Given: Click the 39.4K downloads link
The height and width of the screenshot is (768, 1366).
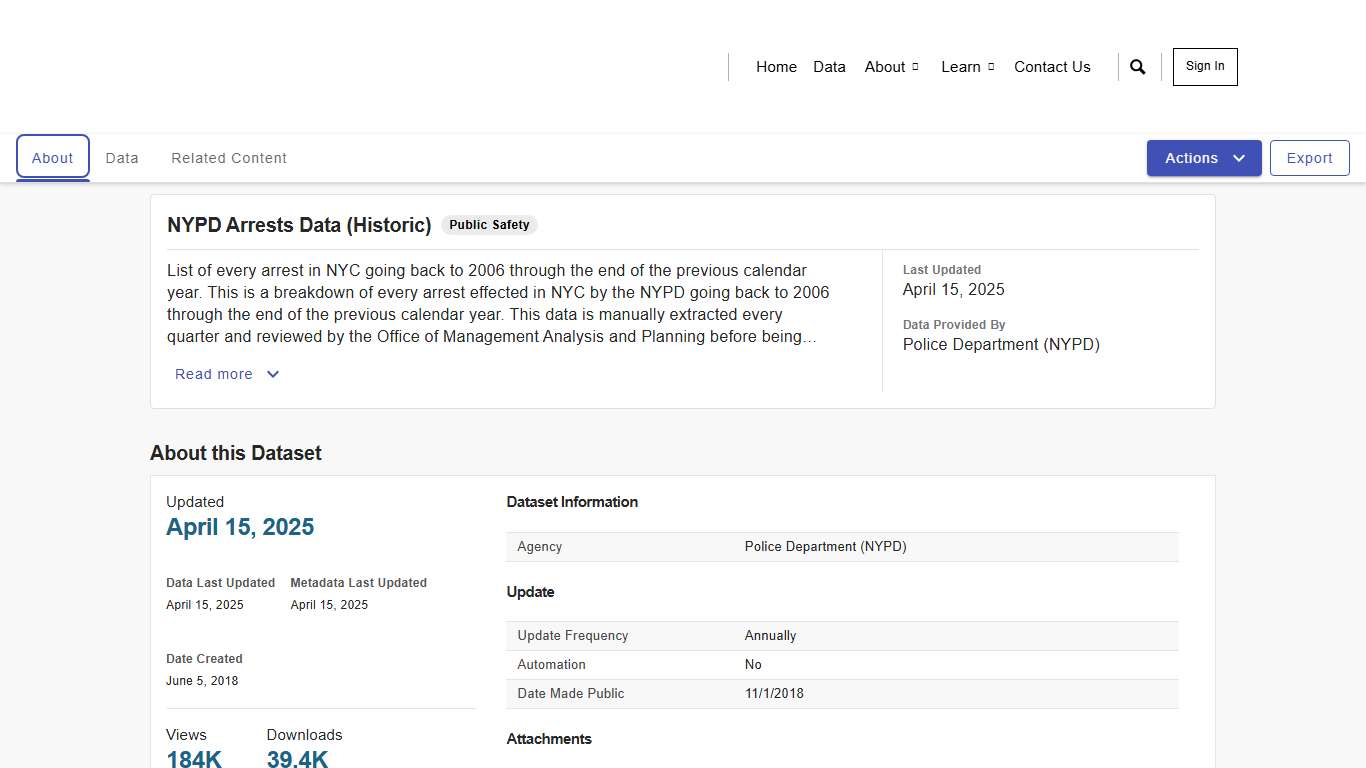Looking at the screenshot, I should point(297,759).
